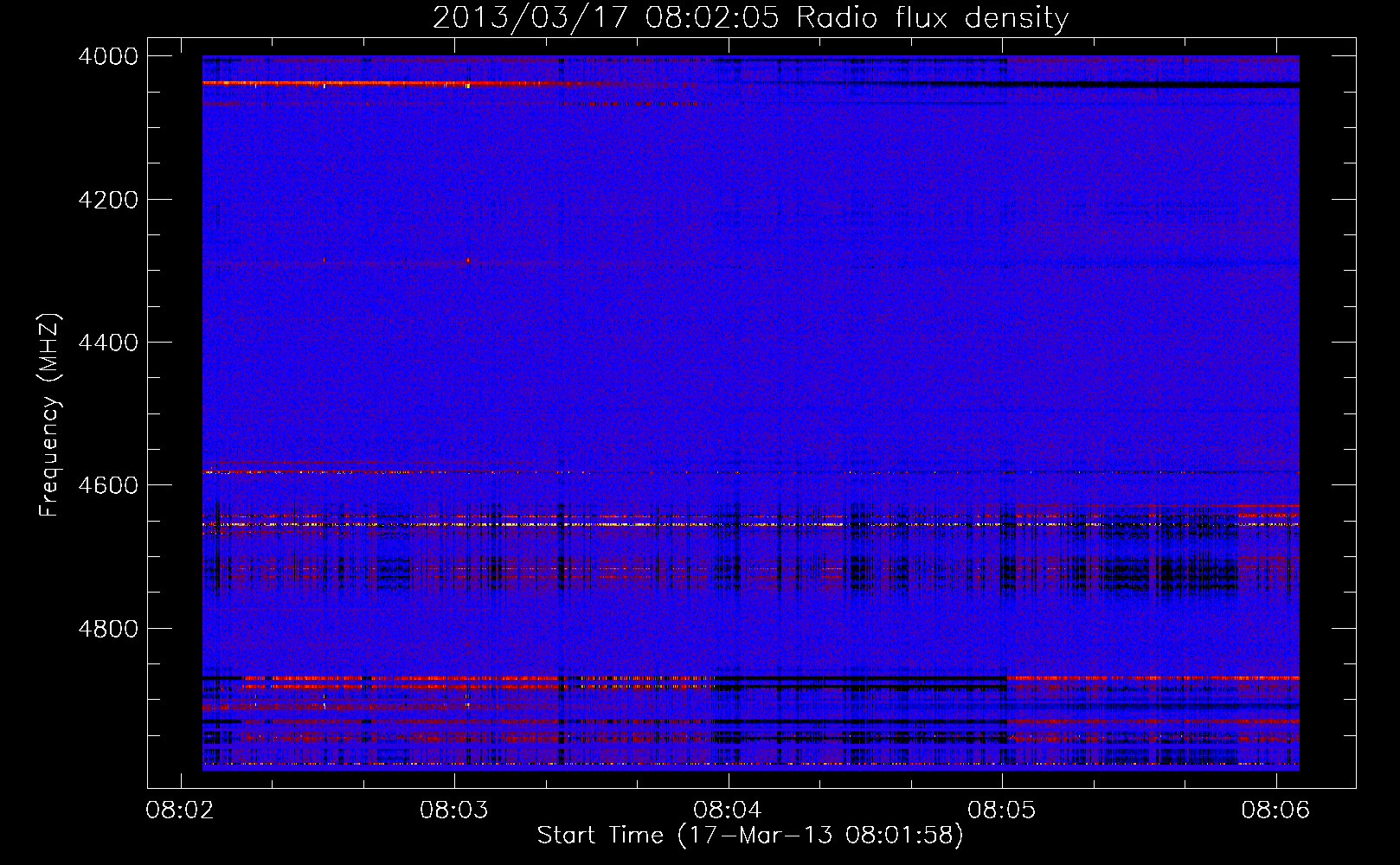Click the 4200 frequency axis label
1400x865 pixels.
coord(108,200)
